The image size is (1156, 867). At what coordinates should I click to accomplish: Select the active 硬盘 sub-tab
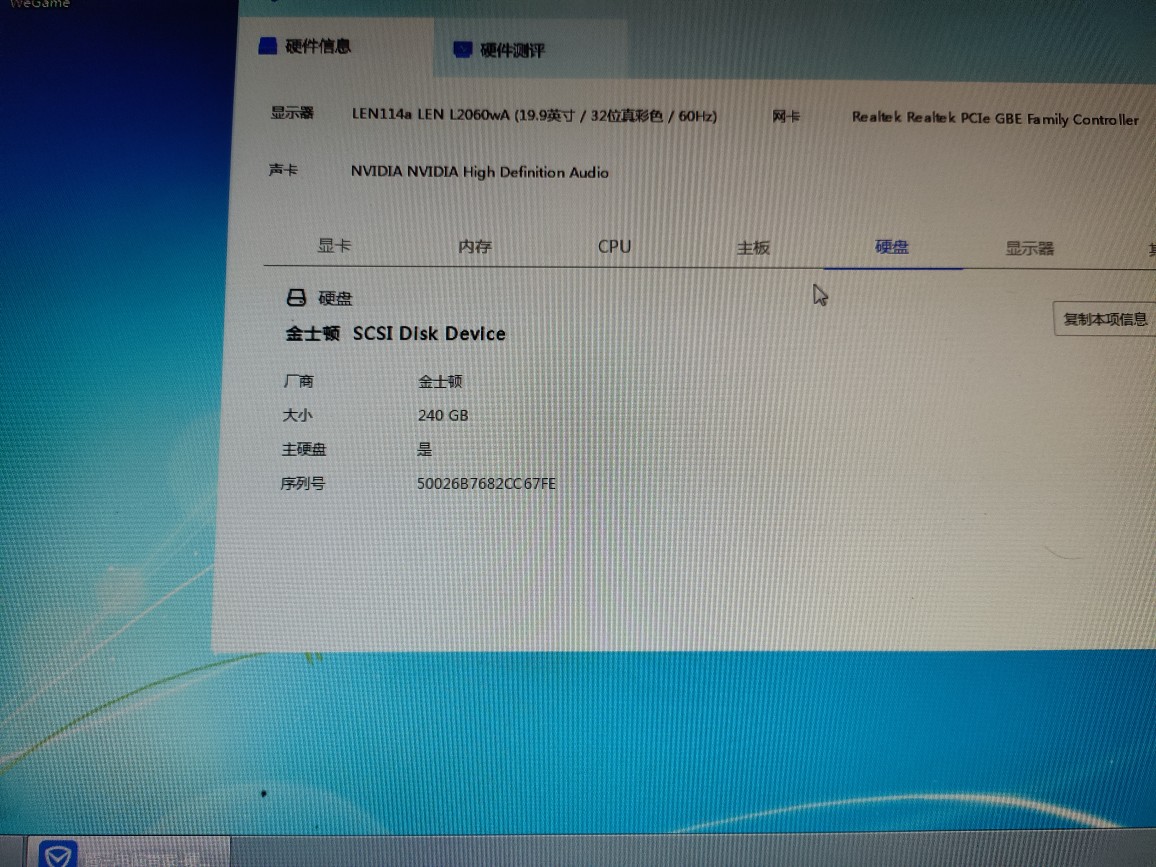pyautogui.click(x=892, y=247)
